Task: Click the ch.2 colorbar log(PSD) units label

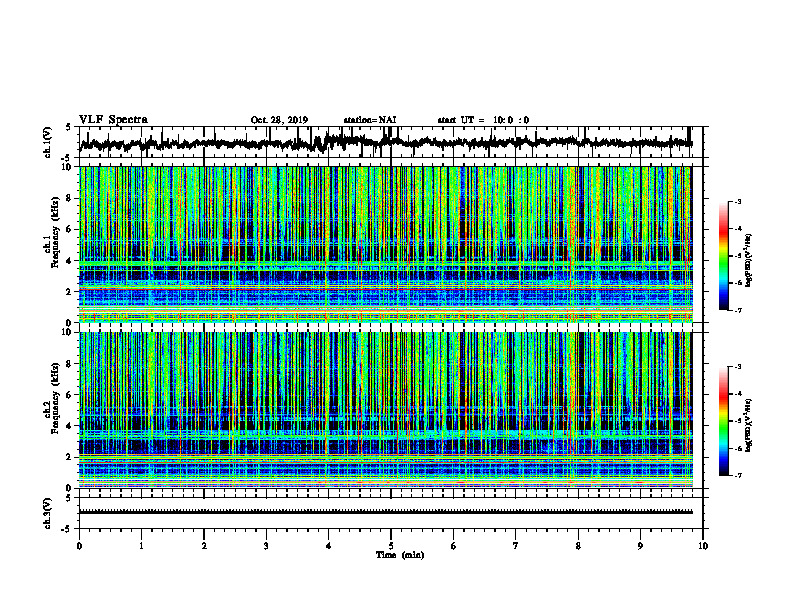Action: tap(749, 425)
